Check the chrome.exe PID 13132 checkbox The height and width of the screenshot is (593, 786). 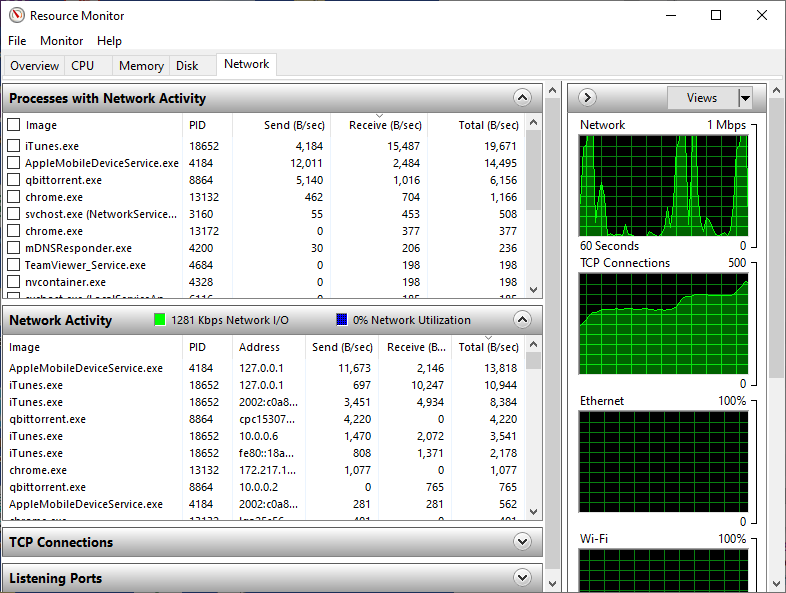point(14,197)
